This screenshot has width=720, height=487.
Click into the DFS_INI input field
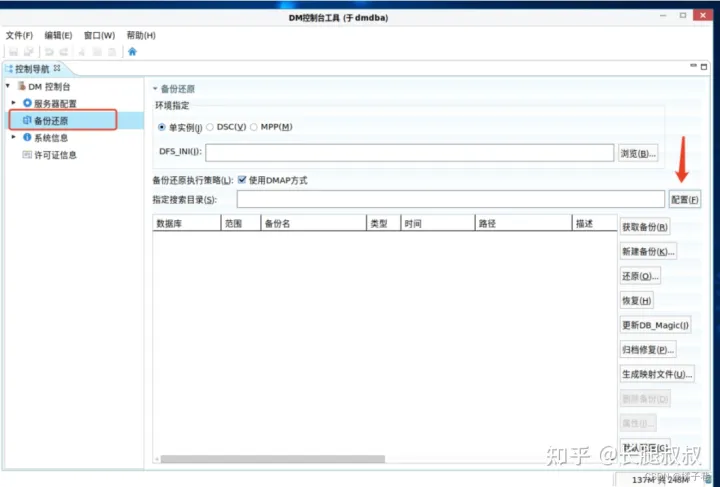(410, 153)
